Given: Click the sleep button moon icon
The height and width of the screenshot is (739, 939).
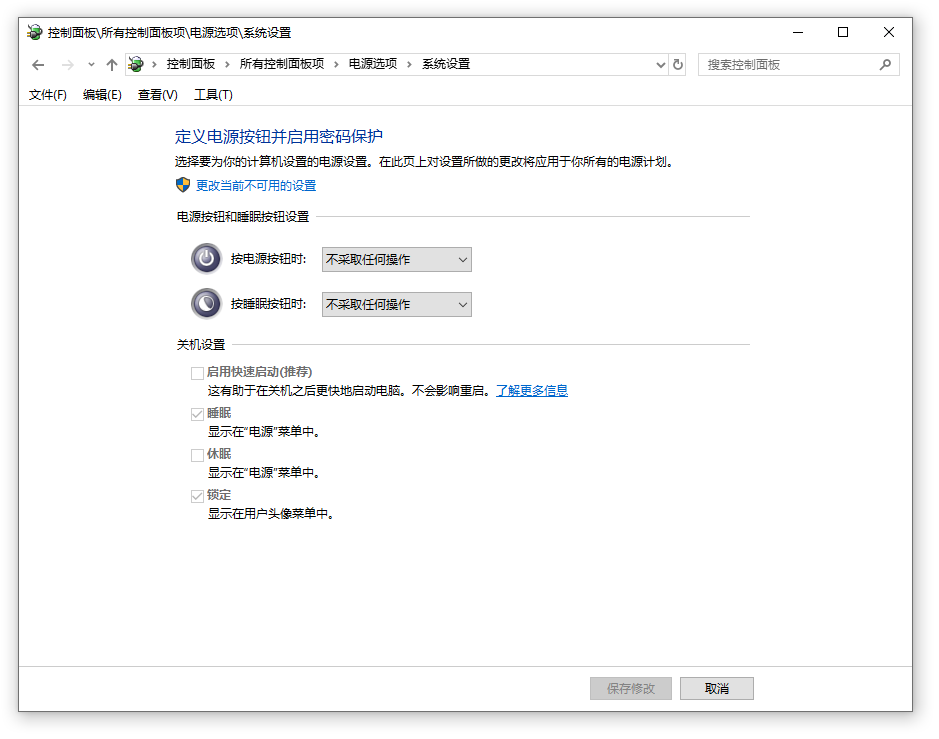Looking at the screenshot, I should (206, 303).
